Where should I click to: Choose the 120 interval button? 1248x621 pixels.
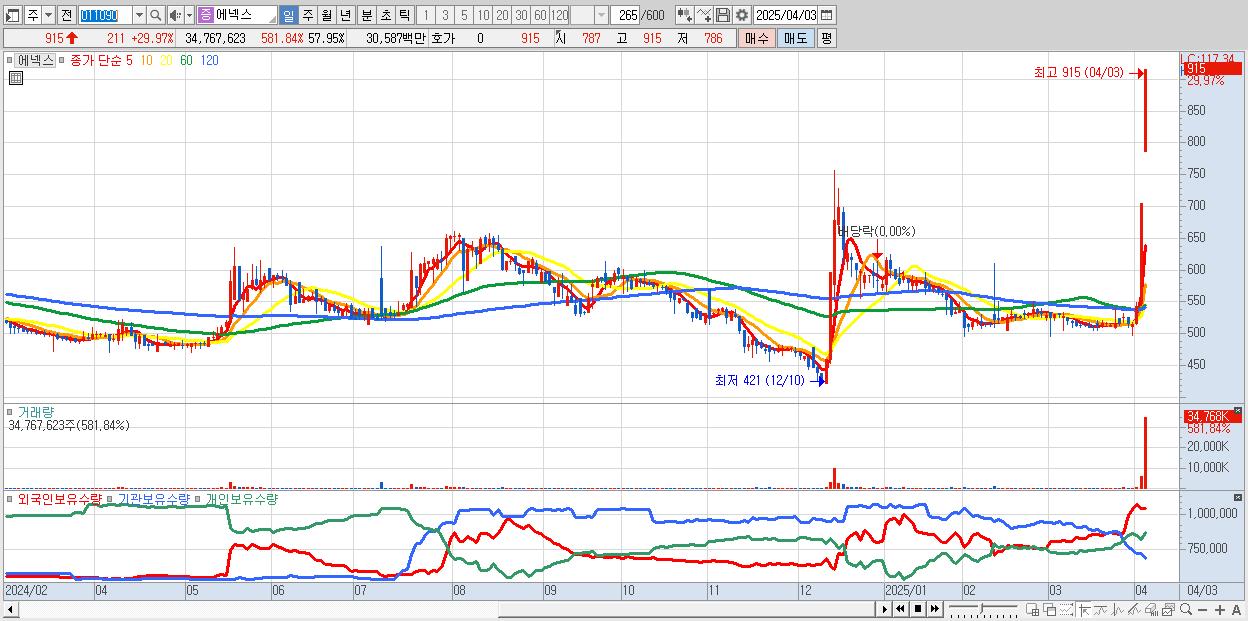point(559,15)
